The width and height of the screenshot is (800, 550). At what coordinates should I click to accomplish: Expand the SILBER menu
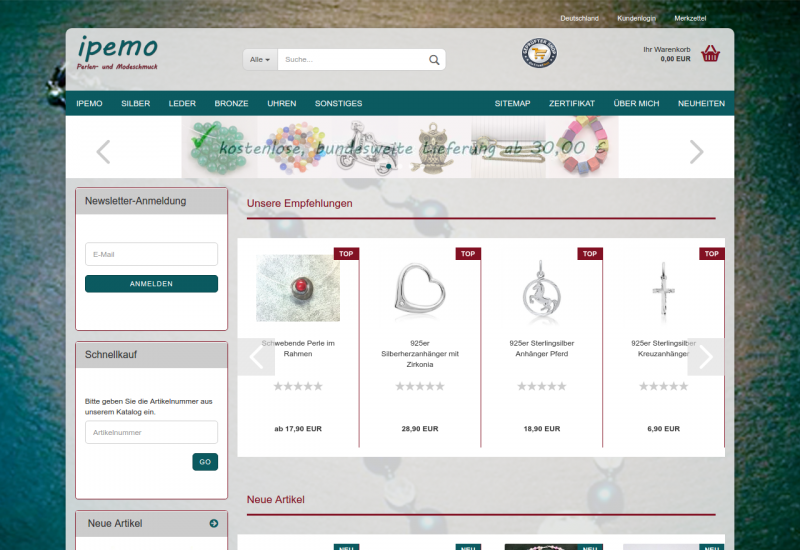click(x=135, y=104)
